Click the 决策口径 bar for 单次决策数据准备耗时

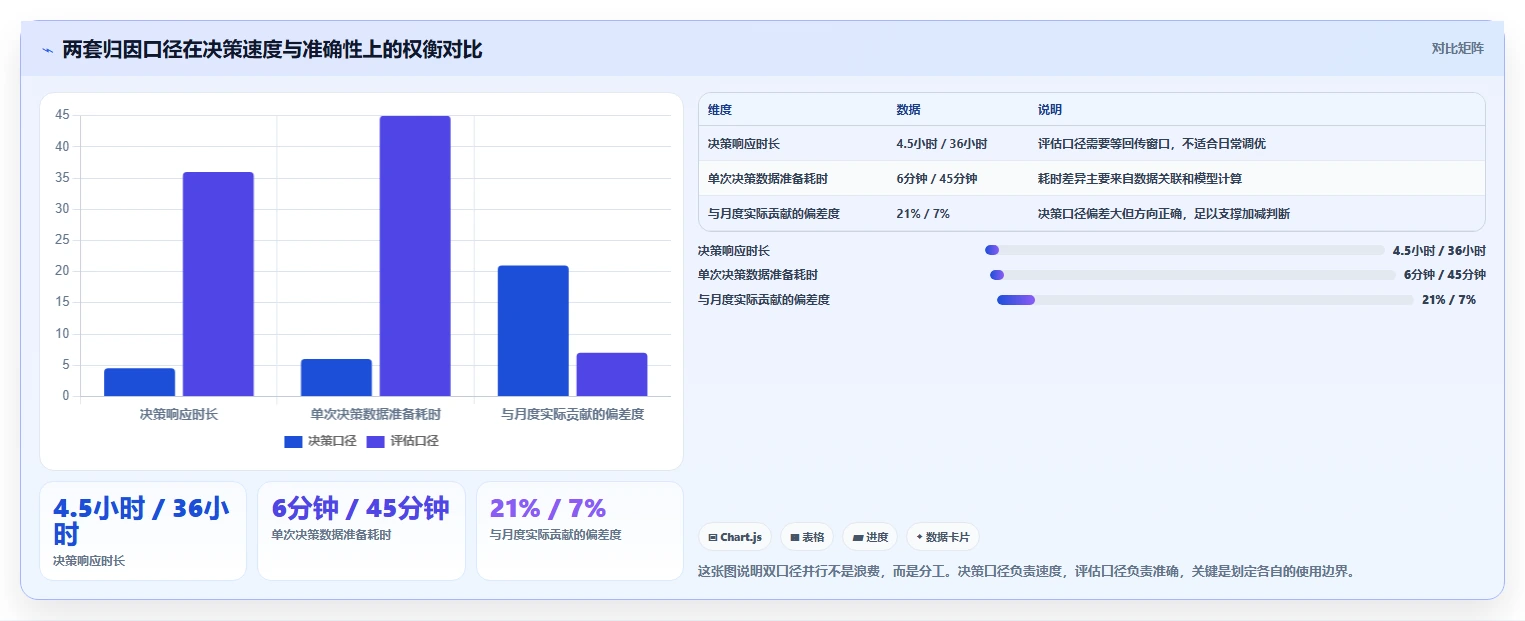(x=336, y=377)
